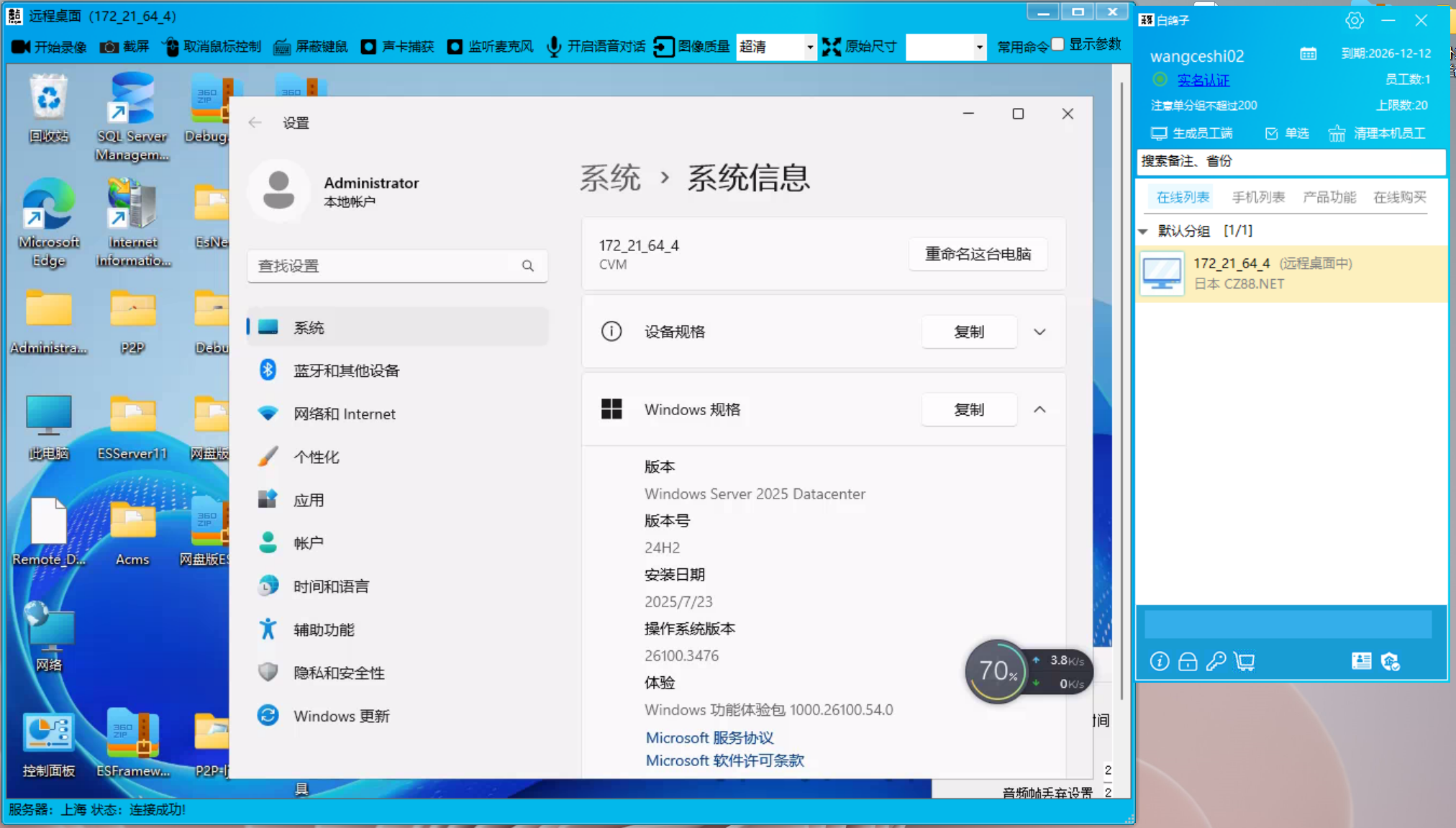Open the settings gear in 白鸽子 panel
The height and width of the screenshot is (828, 1456).
pos(1354,20)
